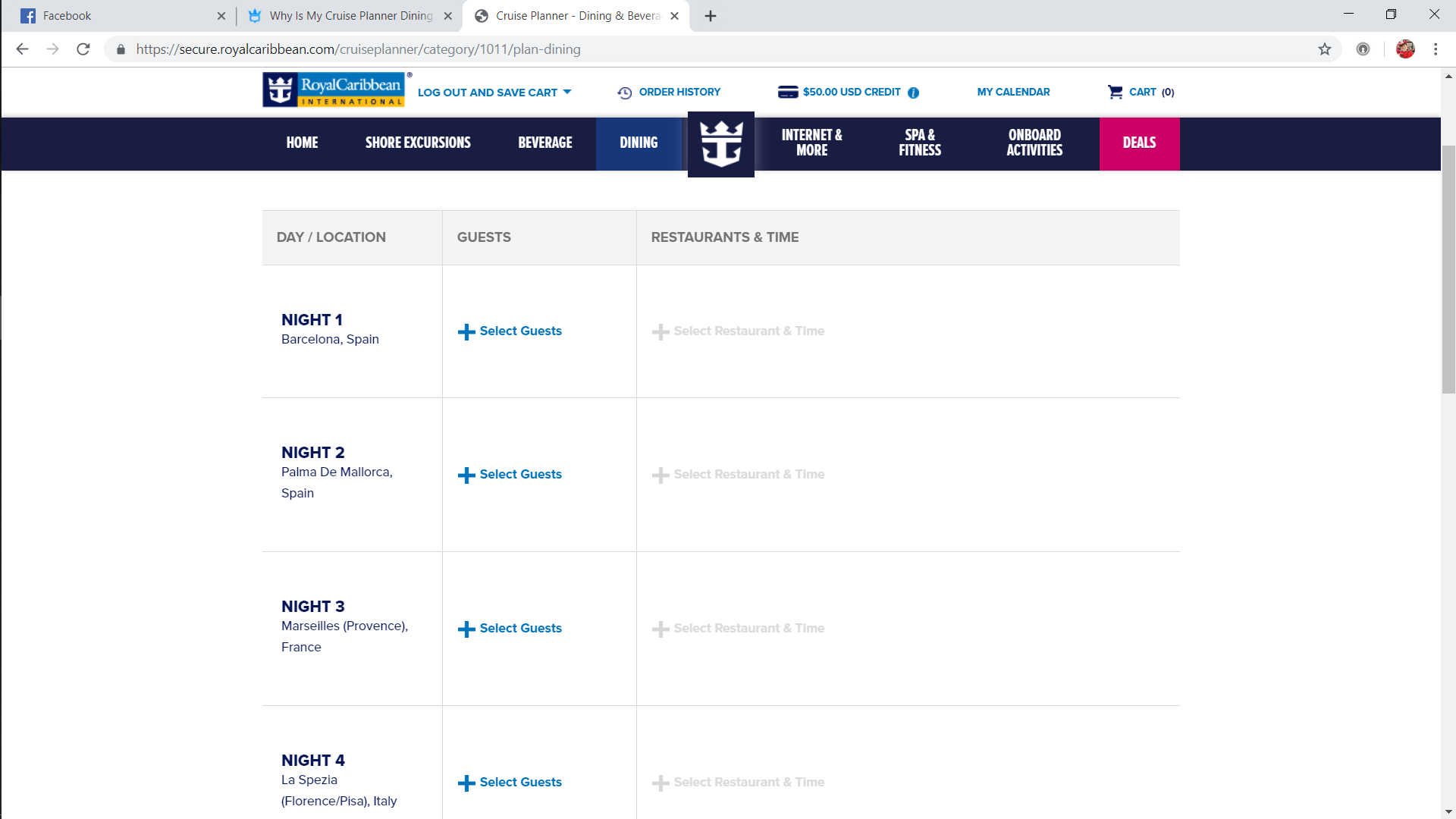
Task: Click the crown anchor emblem in navigation bar
Action: click(x=720, y=144)
